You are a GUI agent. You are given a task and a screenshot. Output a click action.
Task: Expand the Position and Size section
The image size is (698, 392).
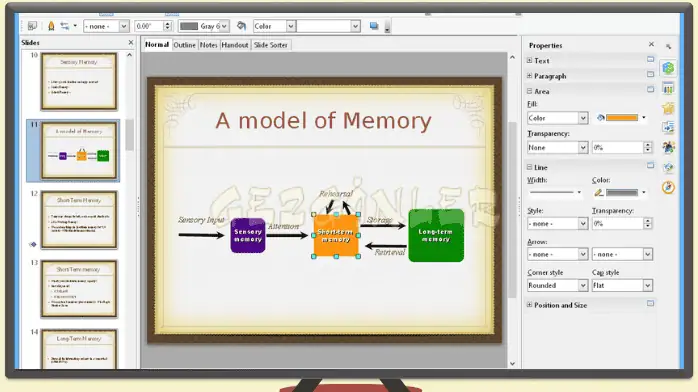[529, 305]
